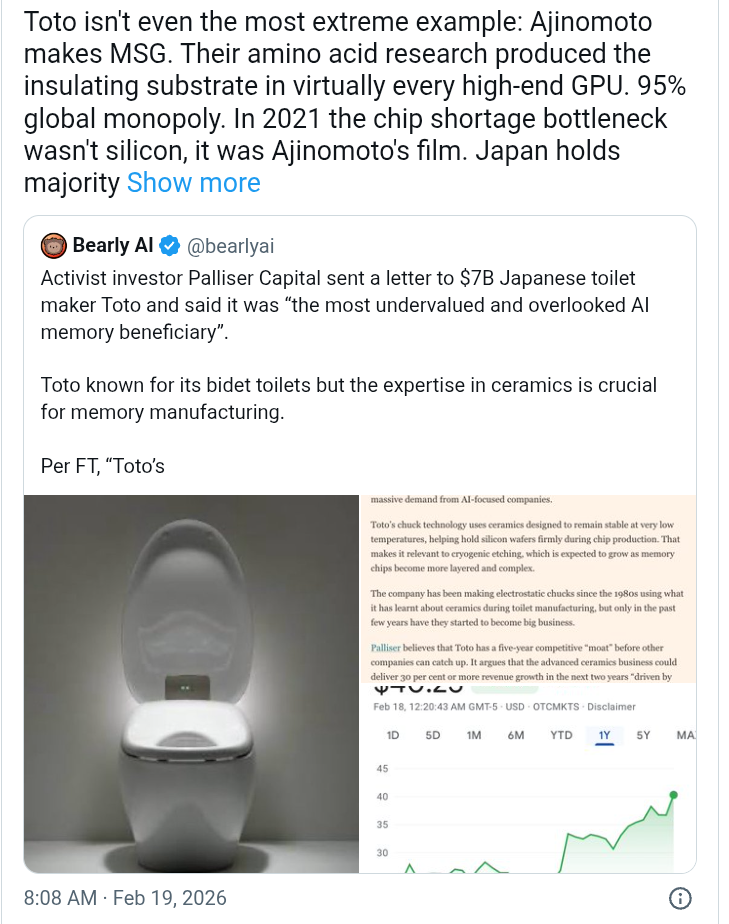729x924 pixels.
Task: Expand tweet with Show more
Action: (193, 183)
